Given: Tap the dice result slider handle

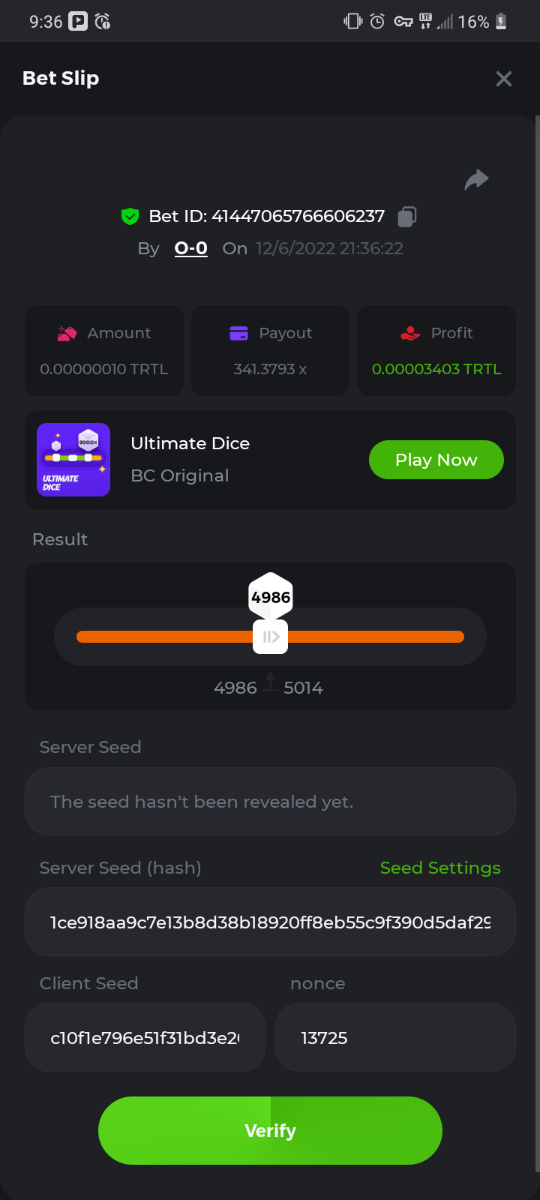Looking at the screenshot, I should [270, 637].
